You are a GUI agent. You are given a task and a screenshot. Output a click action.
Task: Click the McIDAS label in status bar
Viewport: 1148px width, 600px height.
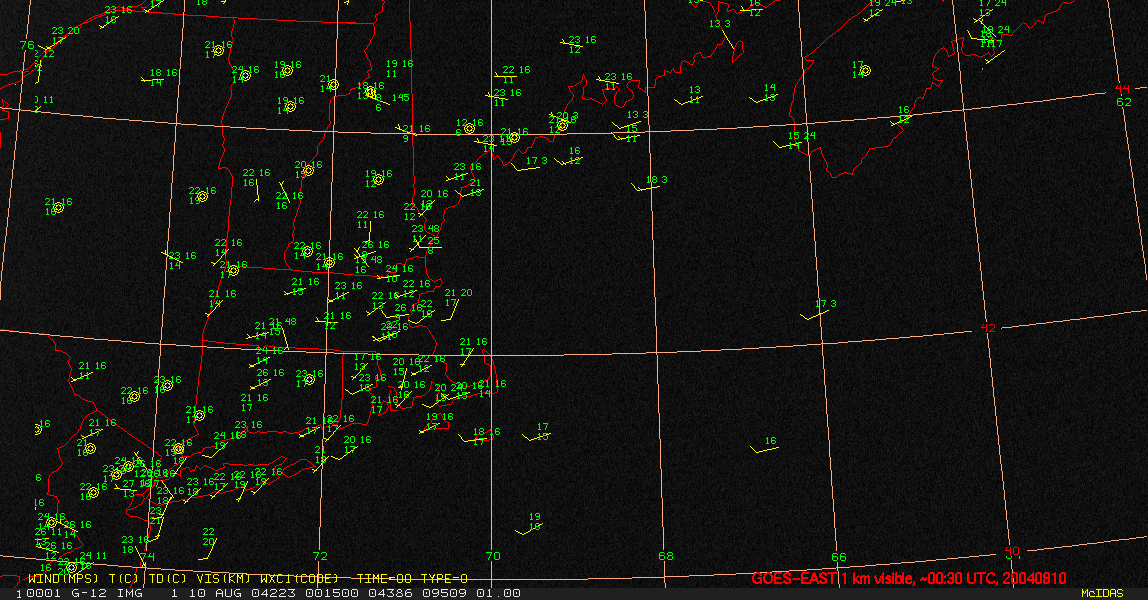[1102, 593]
